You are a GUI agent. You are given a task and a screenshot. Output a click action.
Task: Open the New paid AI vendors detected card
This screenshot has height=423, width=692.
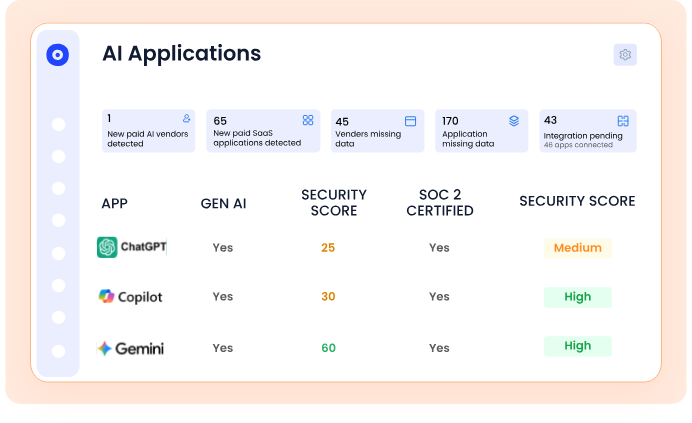click(148, 131)
